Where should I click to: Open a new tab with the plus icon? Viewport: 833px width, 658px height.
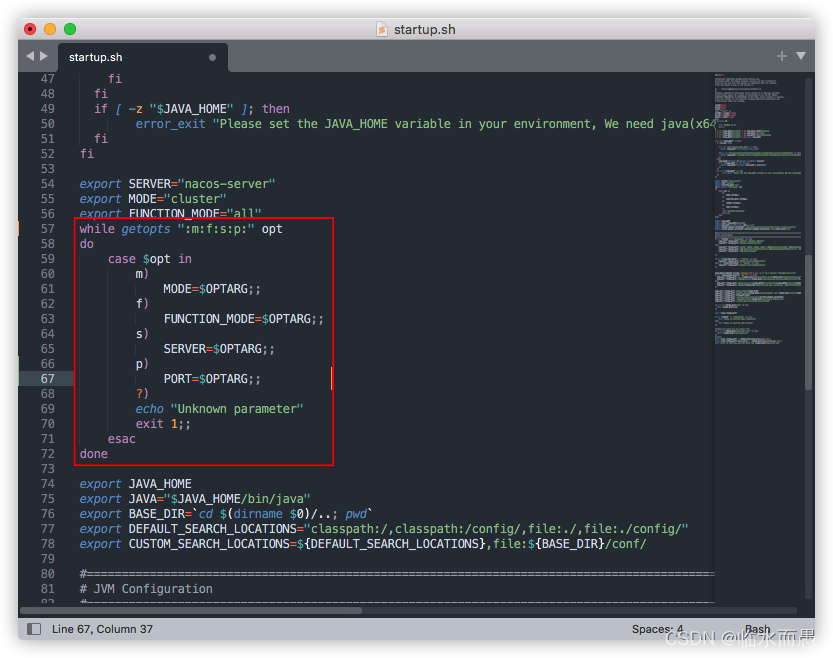pyautogui.click(x=781, y=56)
